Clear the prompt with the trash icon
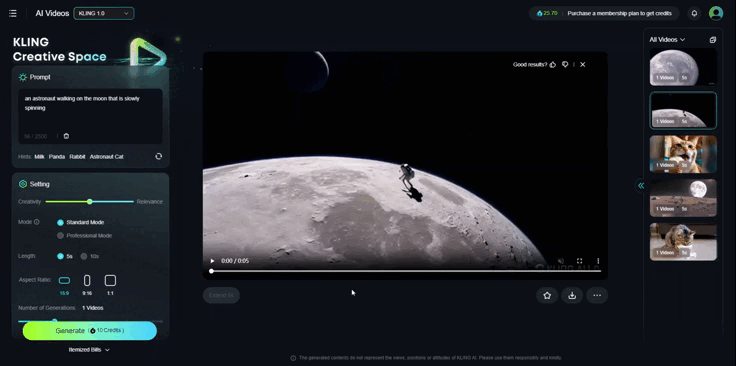The image size is (736, 366). pyautogui.click(x=66, y=136)
